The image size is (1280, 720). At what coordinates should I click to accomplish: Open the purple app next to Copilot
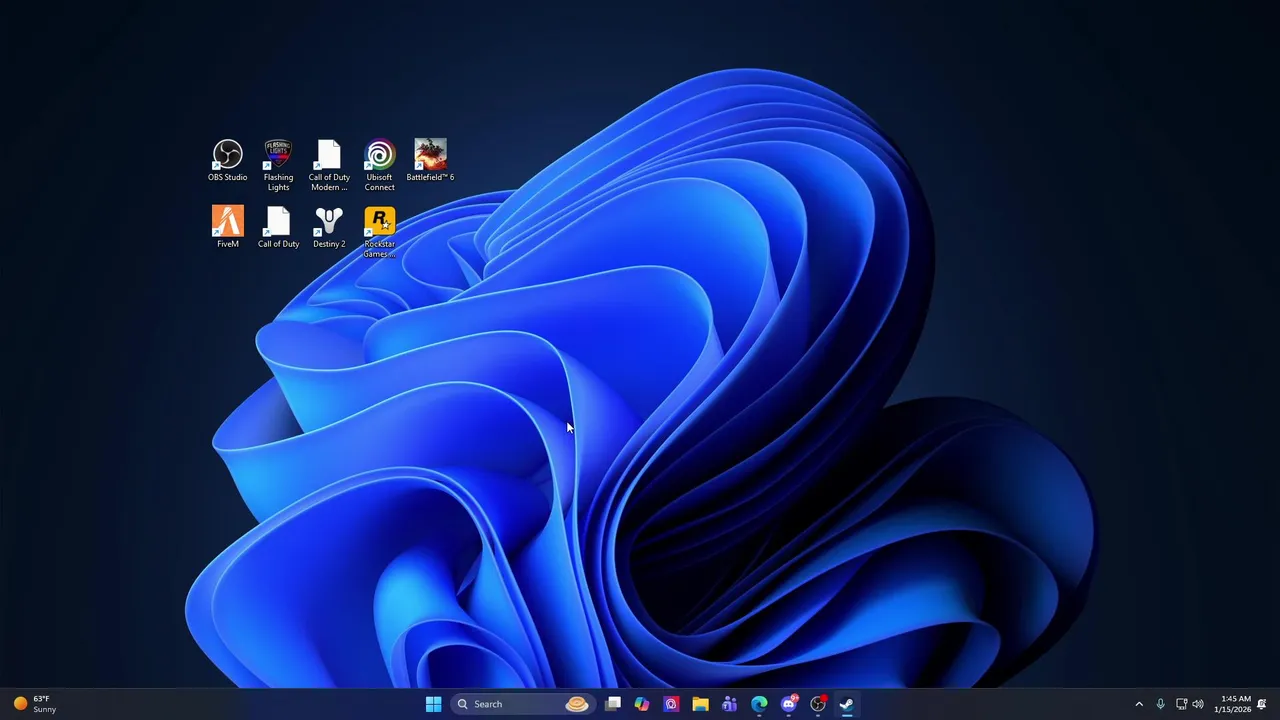pyautogui.click(x=671, y=704)
